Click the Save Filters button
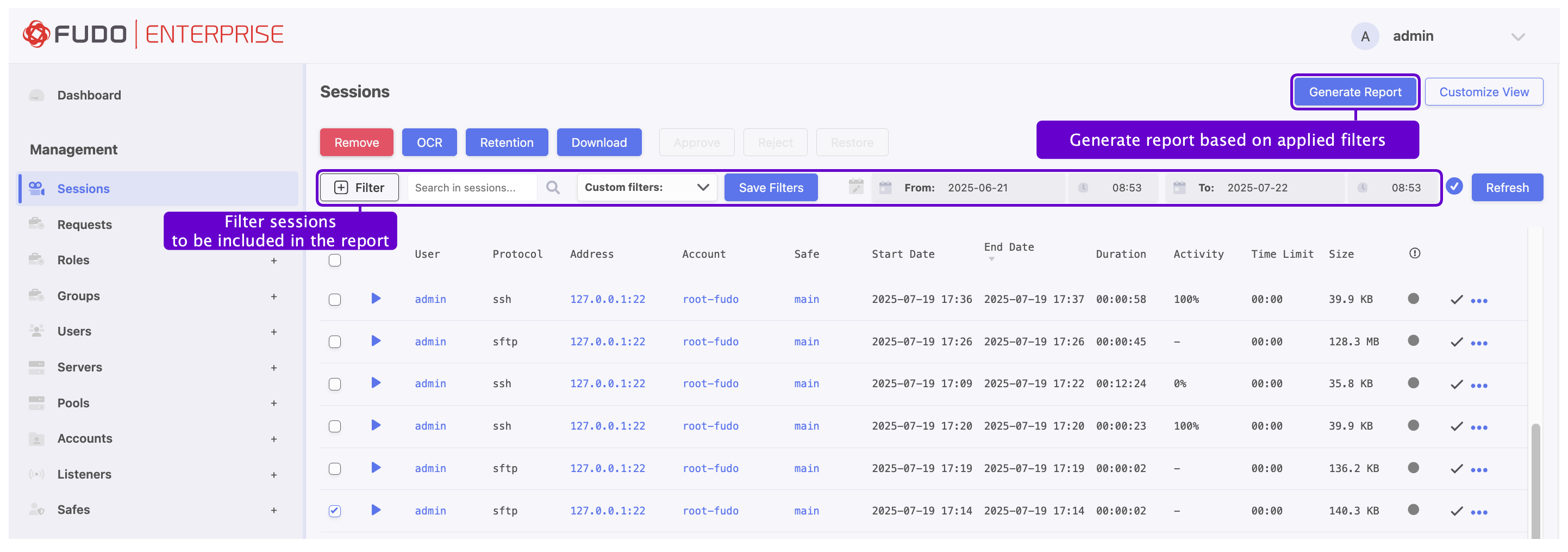 click(x=771, y=188)
